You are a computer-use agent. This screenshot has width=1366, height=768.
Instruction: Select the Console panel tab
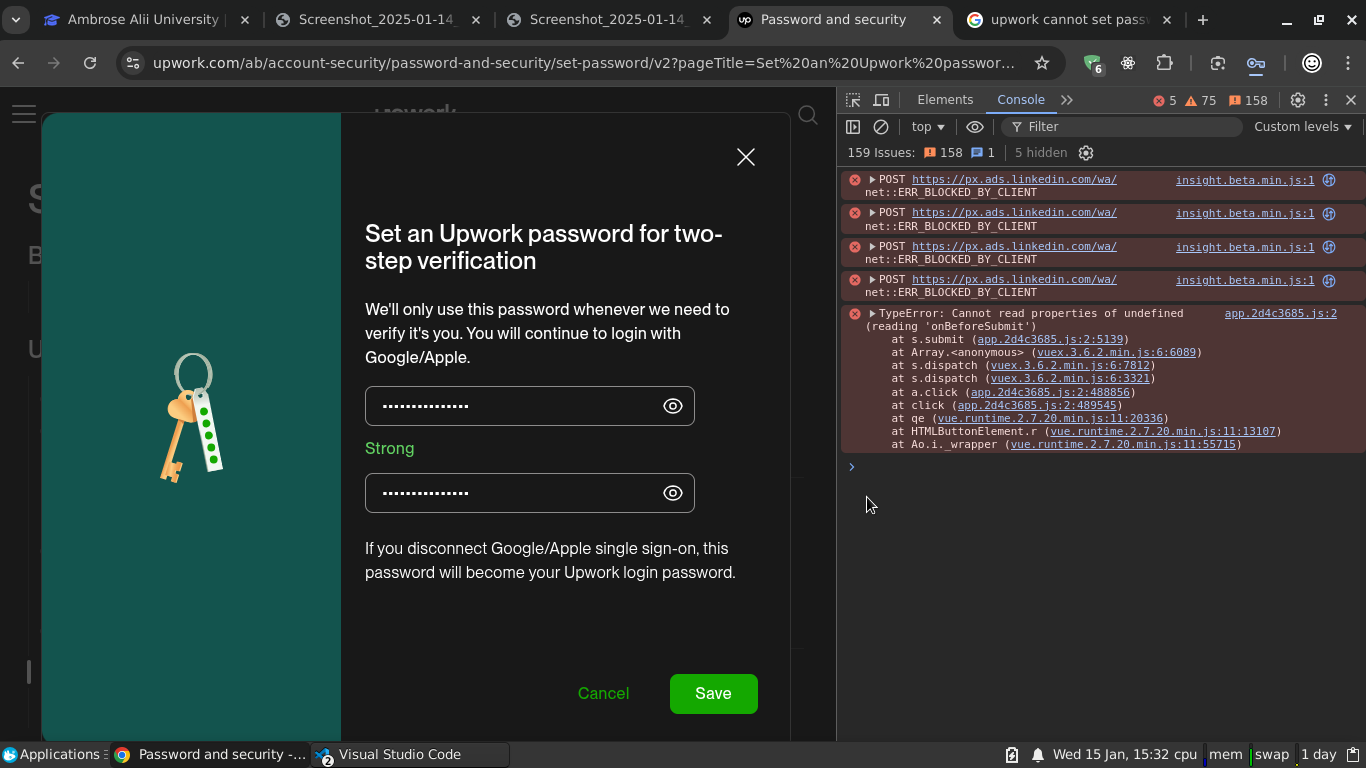1021,100
